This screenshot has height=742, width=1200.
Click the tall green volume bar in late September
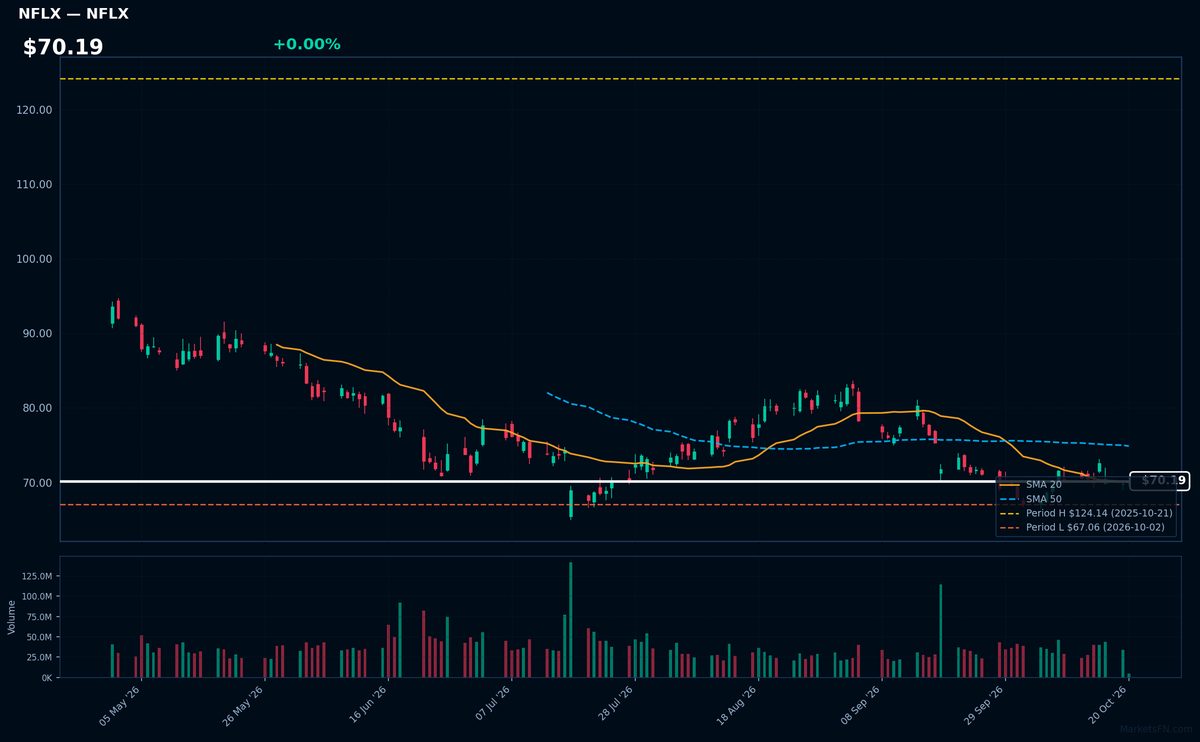click(941, 631)
